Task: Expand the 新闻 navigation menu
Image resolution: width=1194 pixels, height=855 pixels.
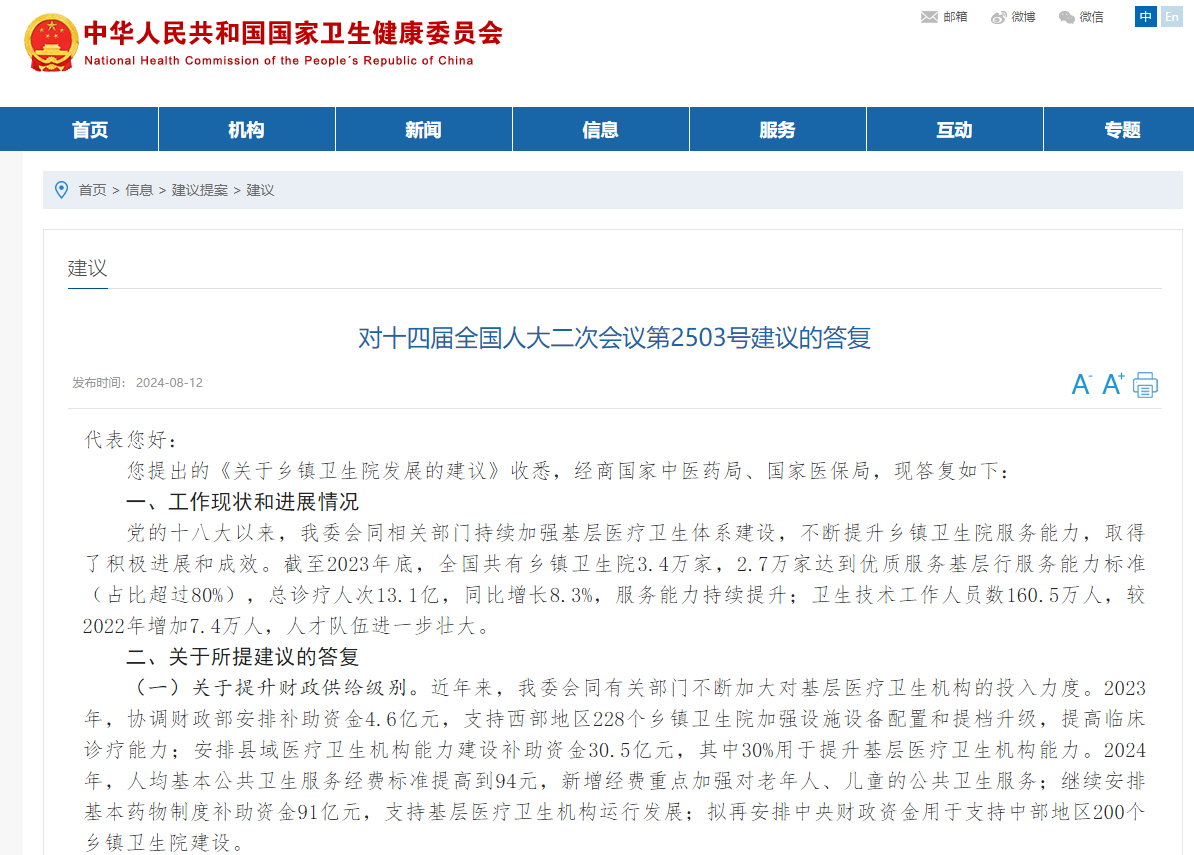Action: tap(423, 130)
